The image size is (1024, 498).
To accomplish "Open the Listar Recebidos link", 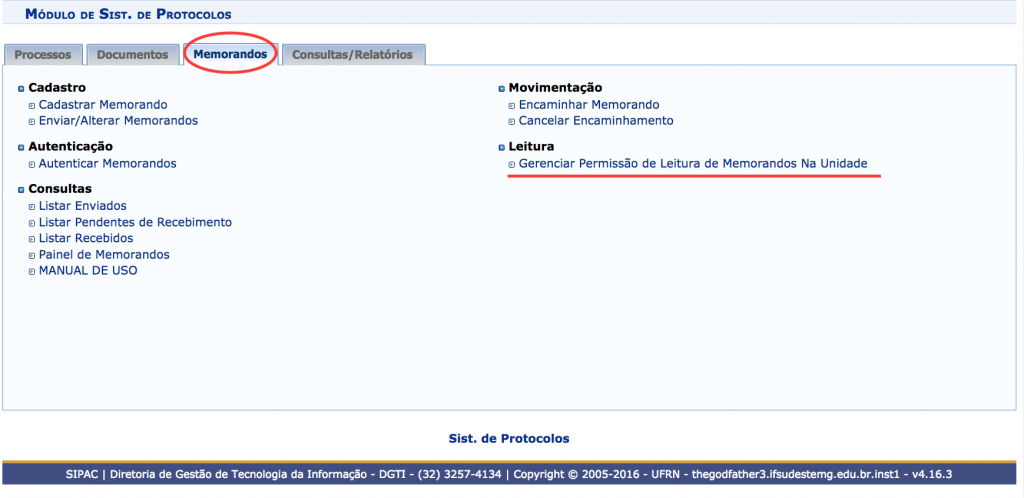I will (x=86, y=238).
